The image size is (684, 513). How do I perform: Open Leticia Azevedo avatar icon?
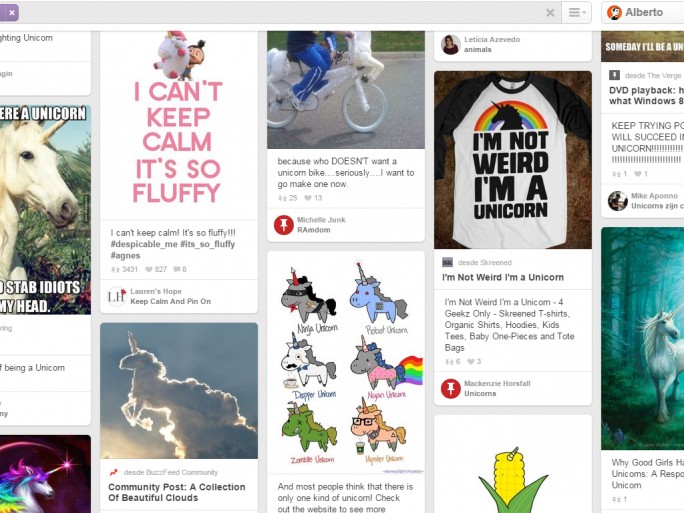451,44
